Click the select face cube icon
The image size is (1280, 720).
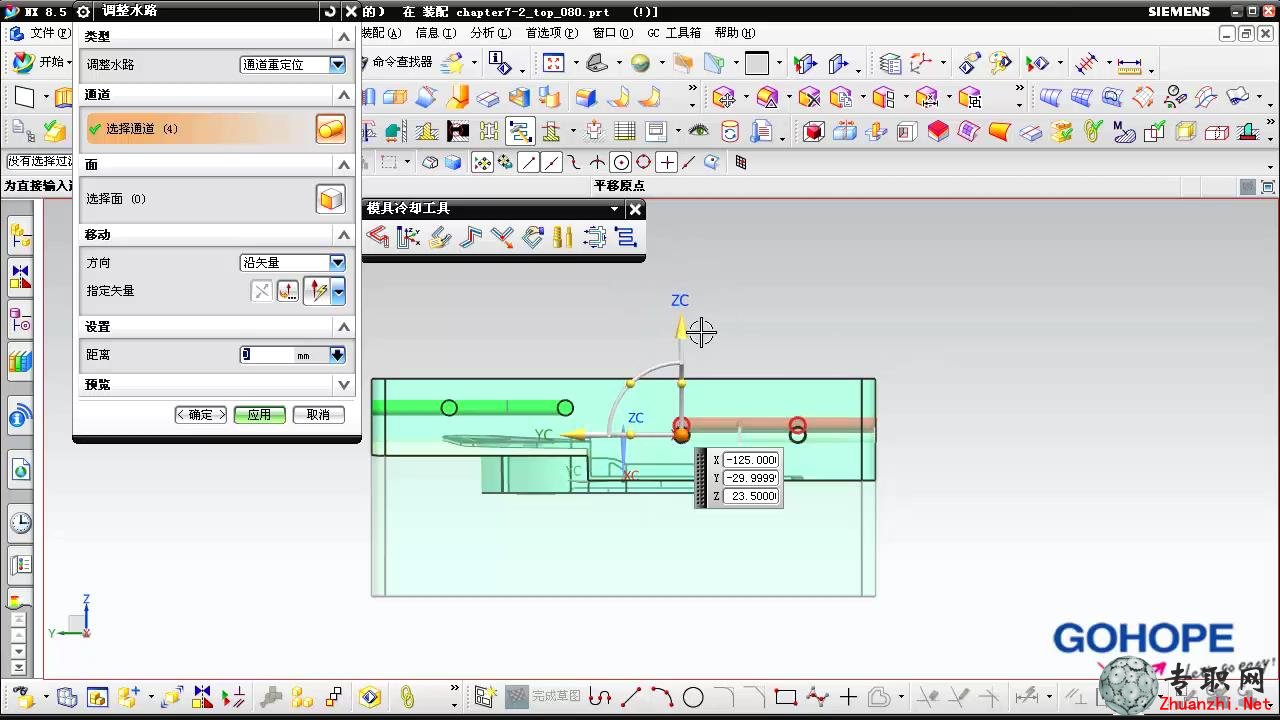click(330, 199)
